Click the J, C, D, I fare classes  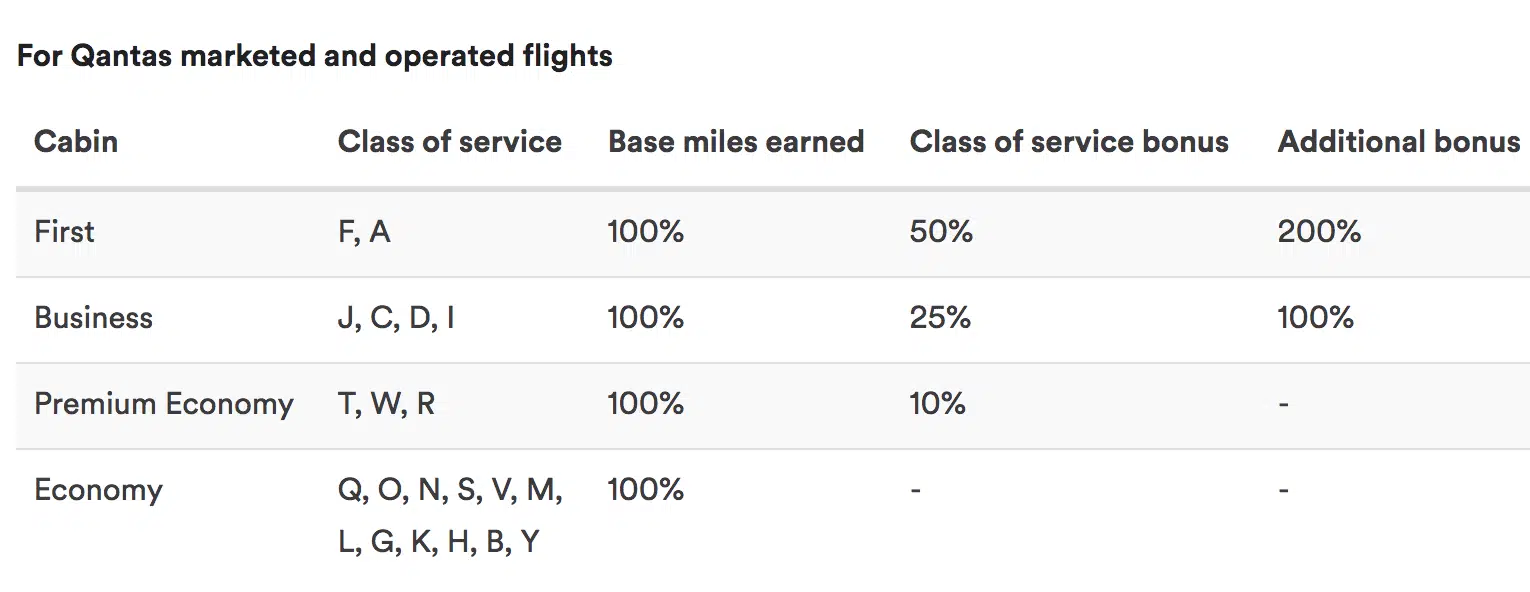396,318
